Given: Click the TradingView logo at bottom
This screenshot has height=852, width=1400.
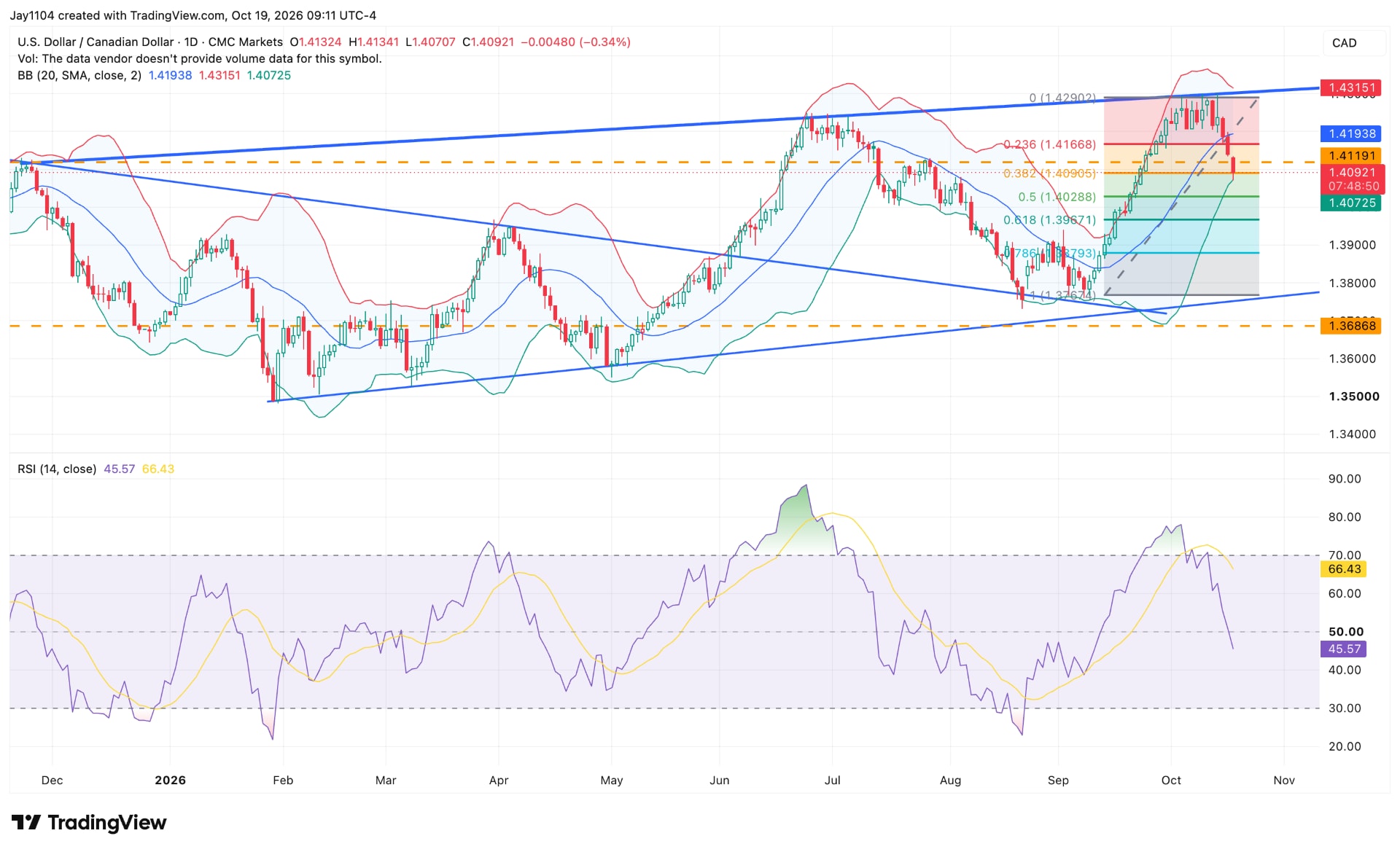Looking at the screenshot, I should pyautogui.click(x=89, y=822).
